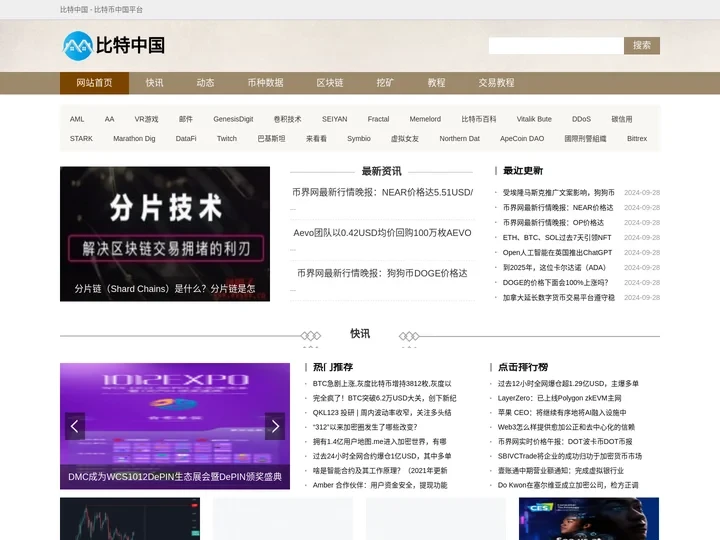Open Aevo团队 buyback headline
Image resolution: width=720 pixels, height=540 pixels.
382,233
